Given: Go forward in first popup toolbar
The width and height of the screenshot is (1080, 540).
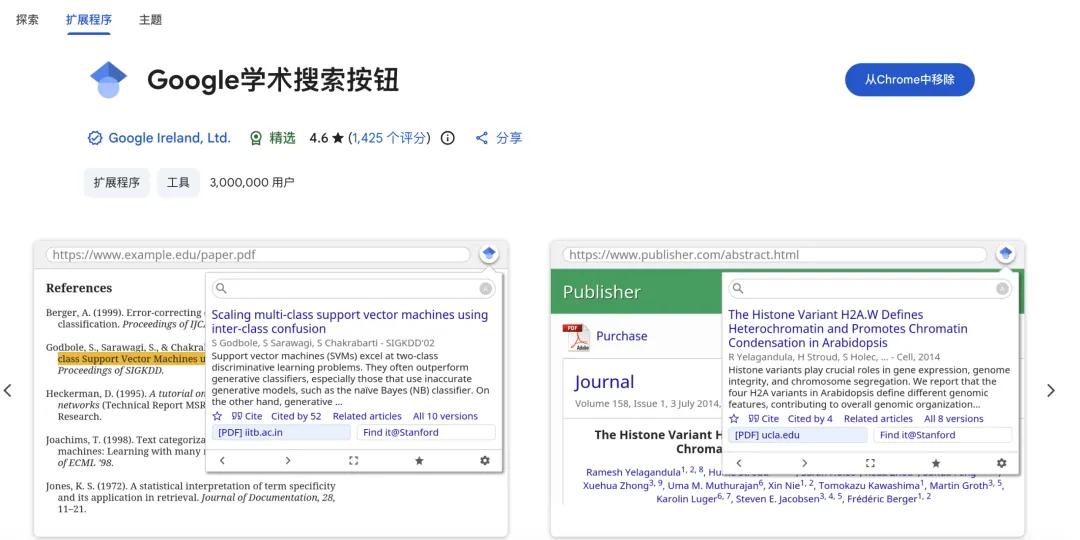Looking at the screenshot, I should click(288, 461).
